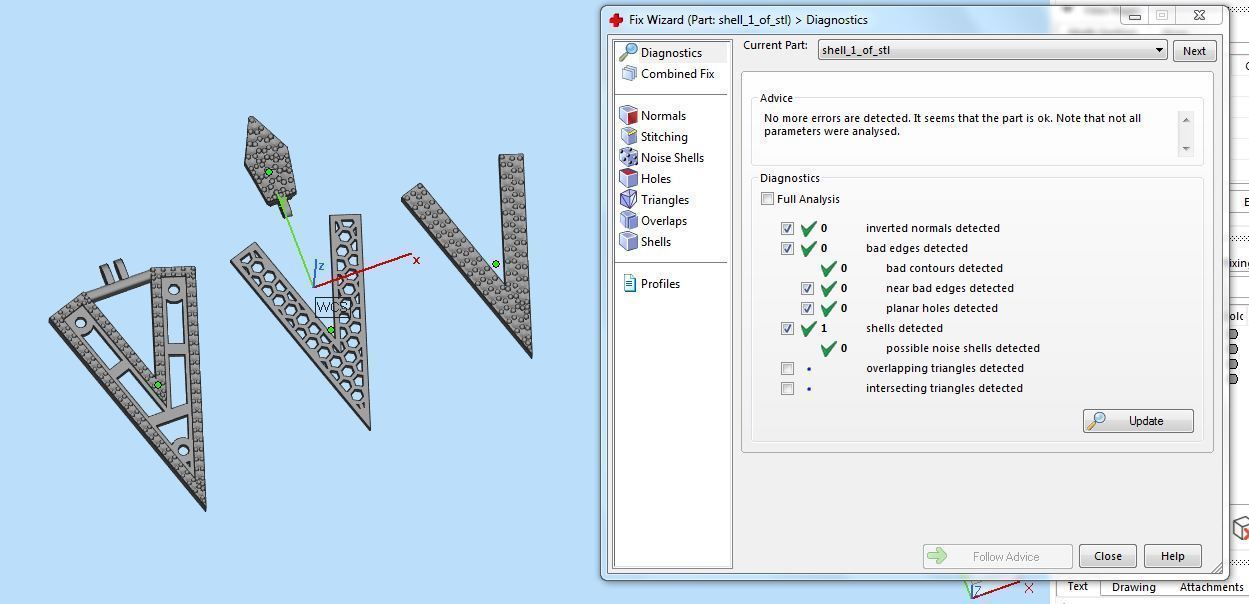This screenshot has height=604, width=1249.
Task: Switch to the Drawing tab
Action: [1133, 587]
